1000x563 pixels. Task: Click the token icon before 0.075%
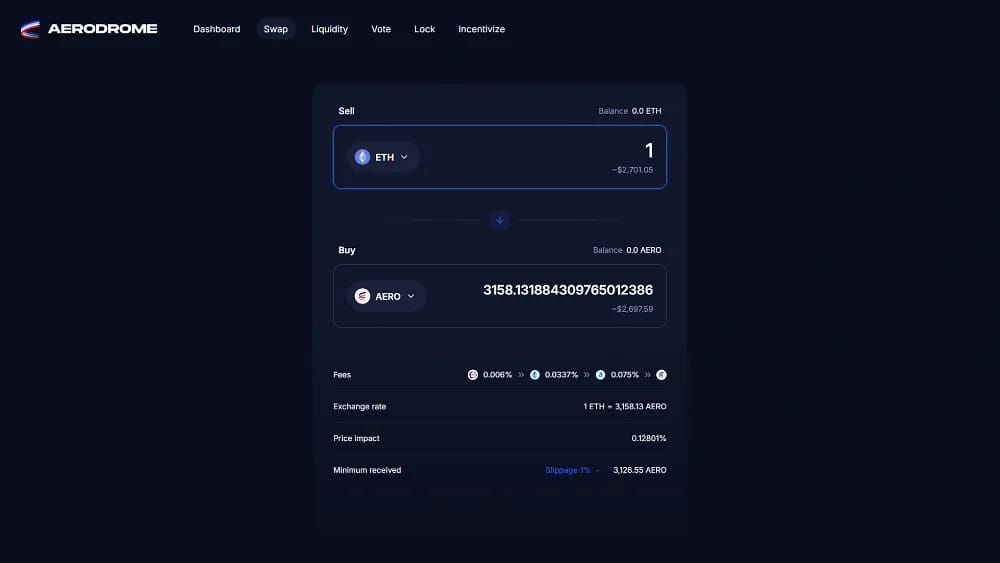tap(600, 375)
